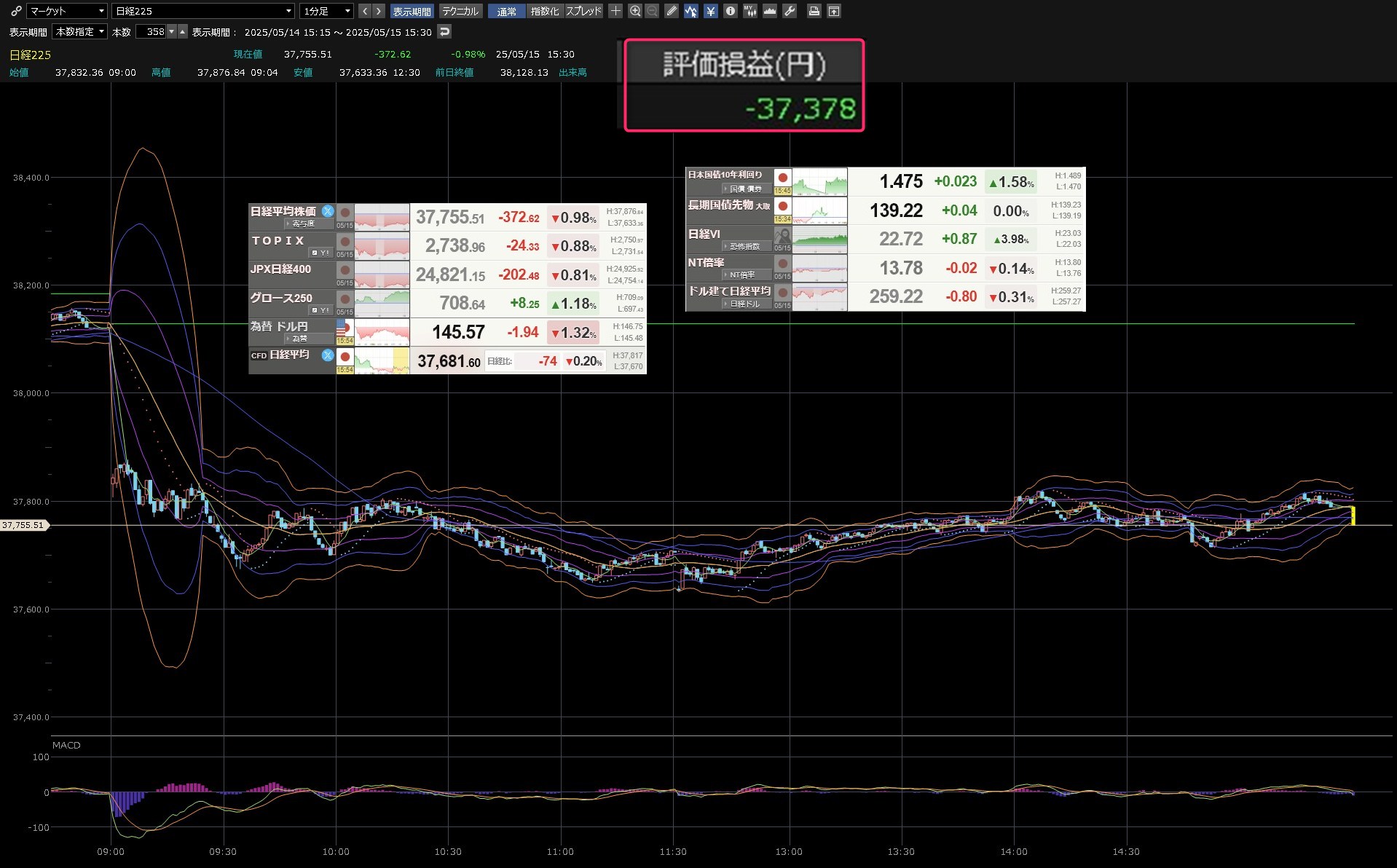Open the 日経225 symbol dropdown
This screenshot has height=868, width=1397.
click(202, 11)
